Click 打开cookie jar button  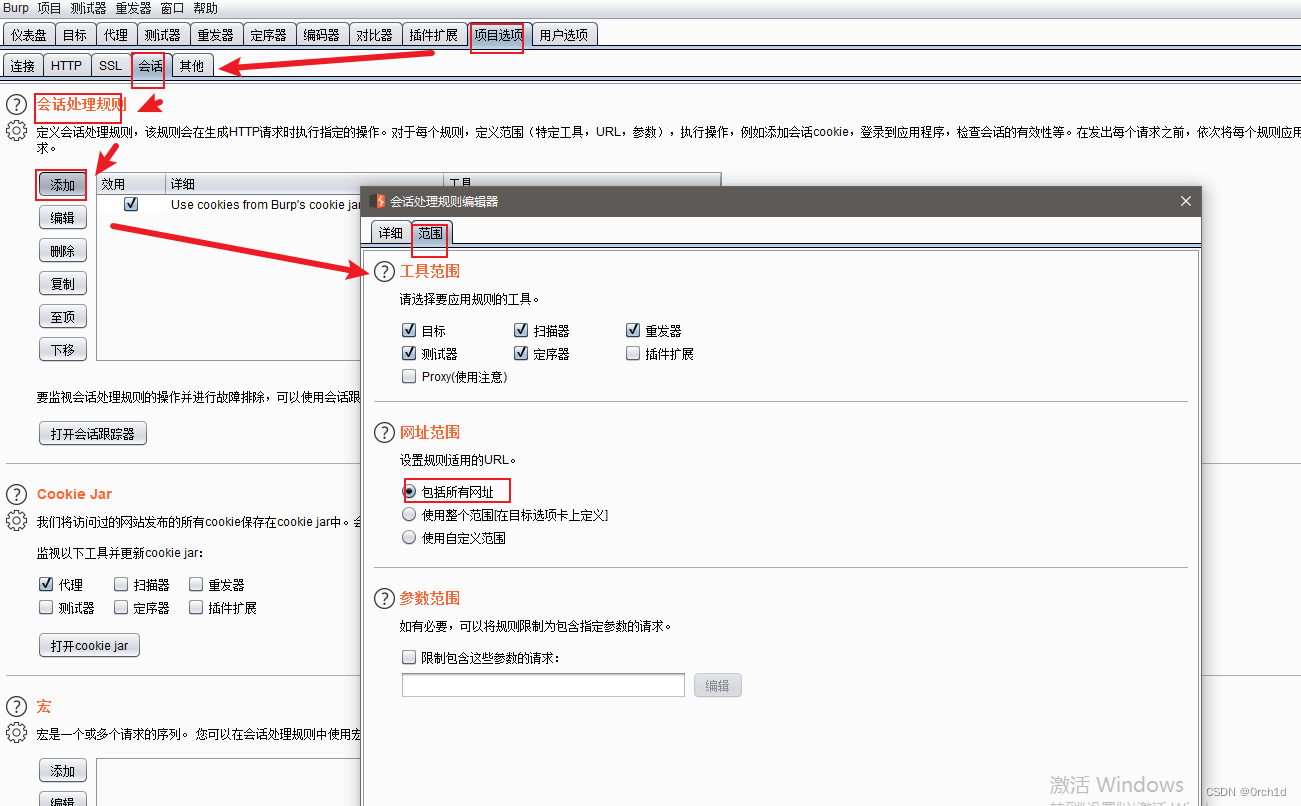[x=90, y=646]
